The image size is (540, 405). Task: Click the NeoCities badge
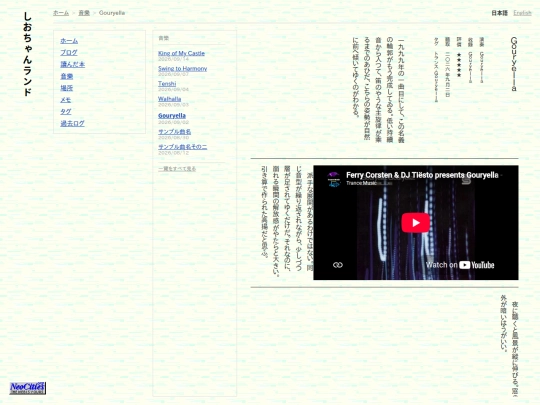click(x=28, y=388)
